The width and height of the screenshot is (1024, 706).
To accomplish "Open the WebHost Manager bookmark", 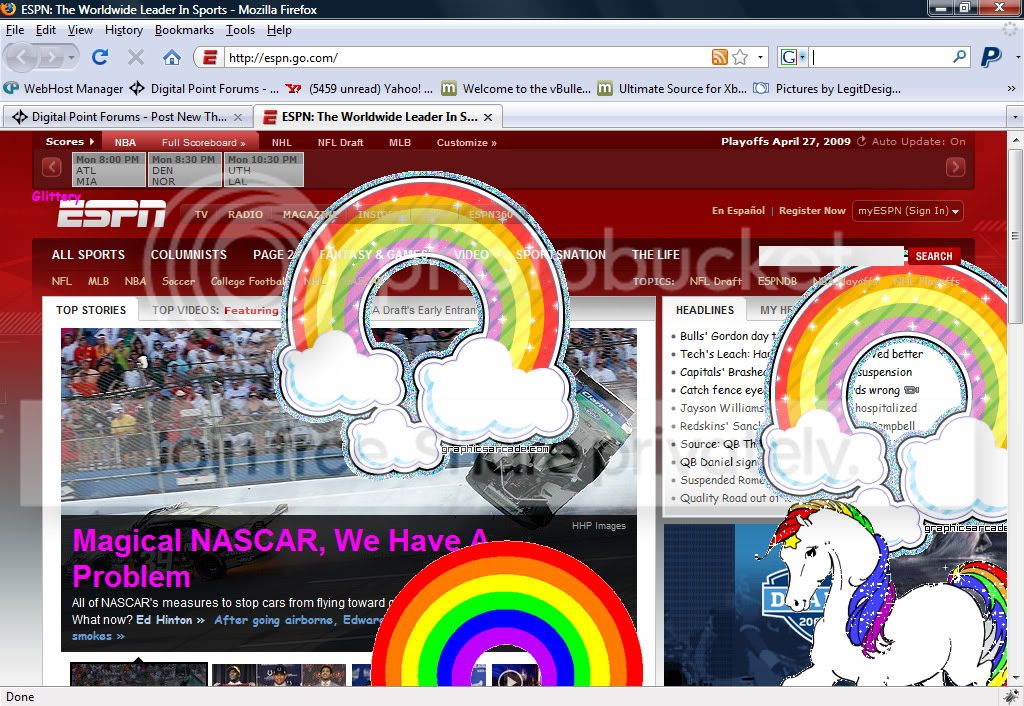I will (x=64, y=88).
